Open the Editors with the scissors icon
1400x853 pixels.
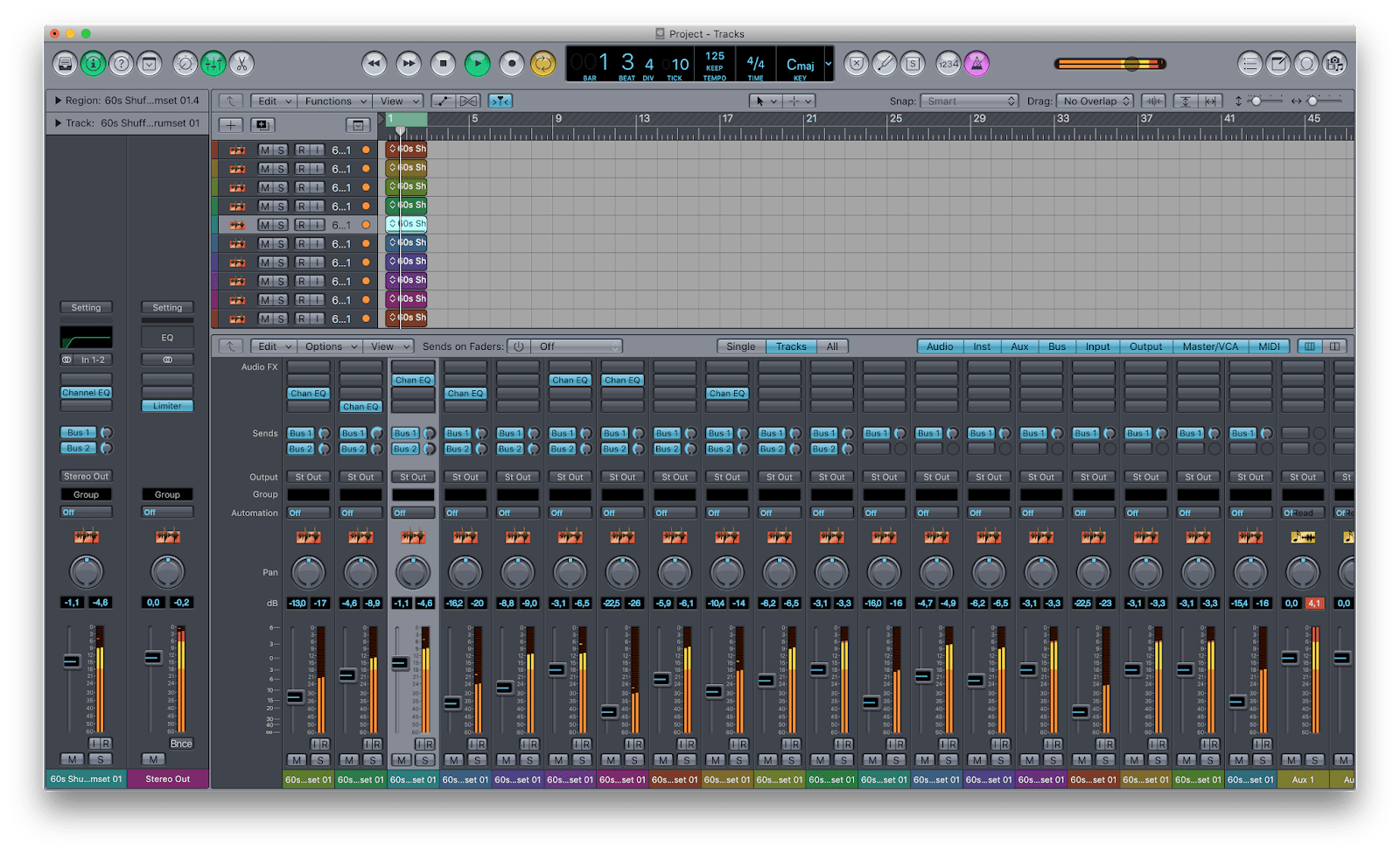pos(241,63)
